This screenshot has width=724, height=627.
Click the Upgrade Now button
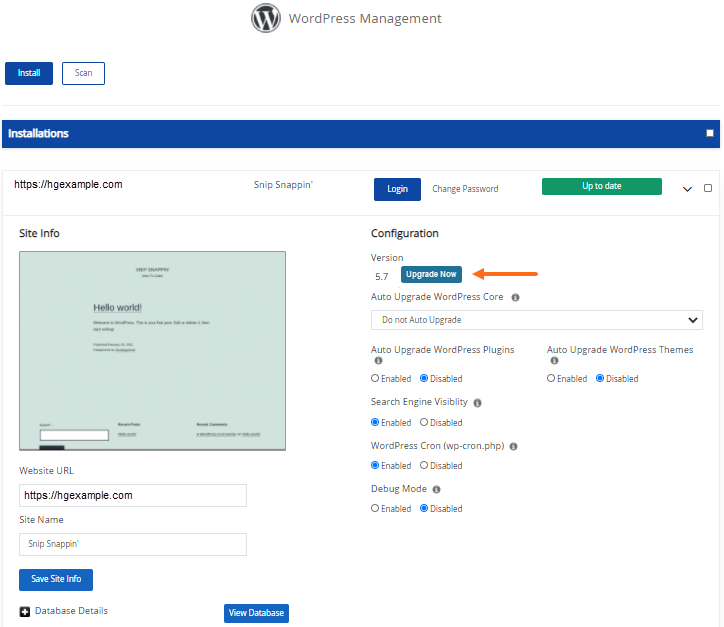click(431, 274)
